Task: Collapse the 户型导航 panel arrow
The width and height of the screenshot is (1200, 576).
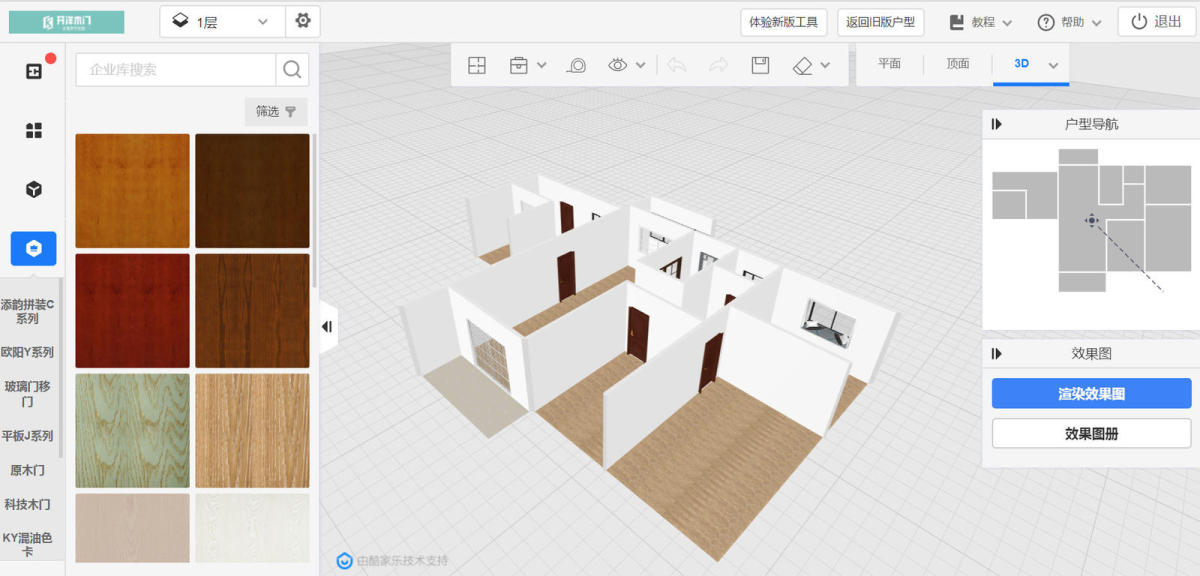Action: pos(996,124)
